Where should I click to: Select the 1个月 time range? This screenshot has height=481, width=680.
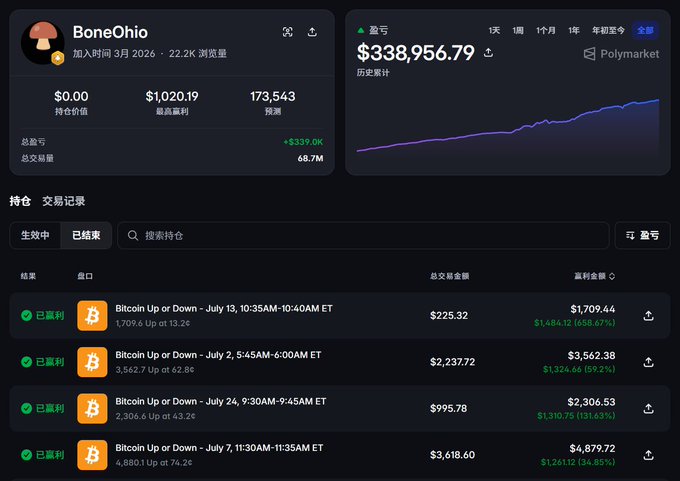click(x=546, y=30)
